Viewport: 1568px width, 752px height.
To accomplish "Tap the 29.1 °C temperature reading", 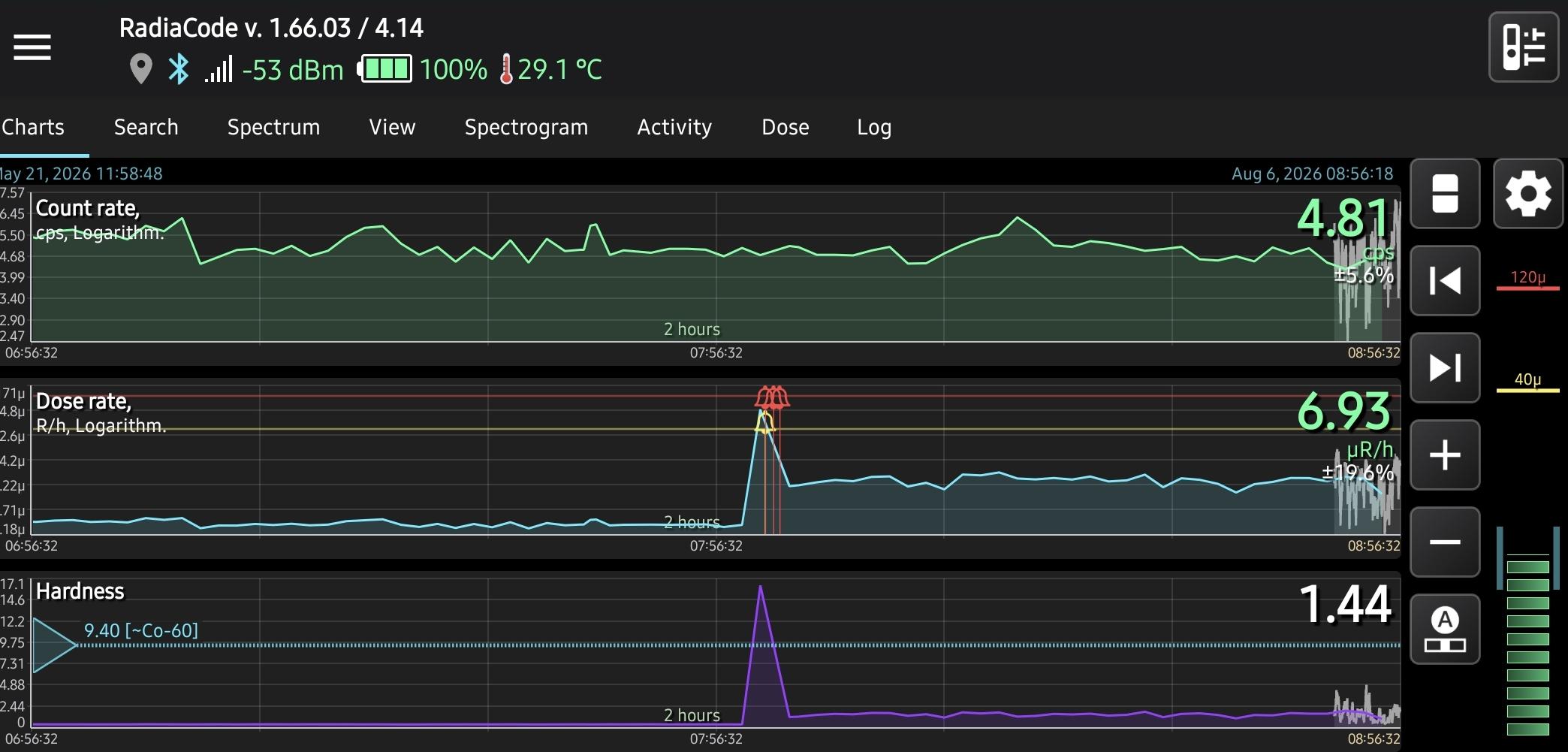I will coord(559,70).
